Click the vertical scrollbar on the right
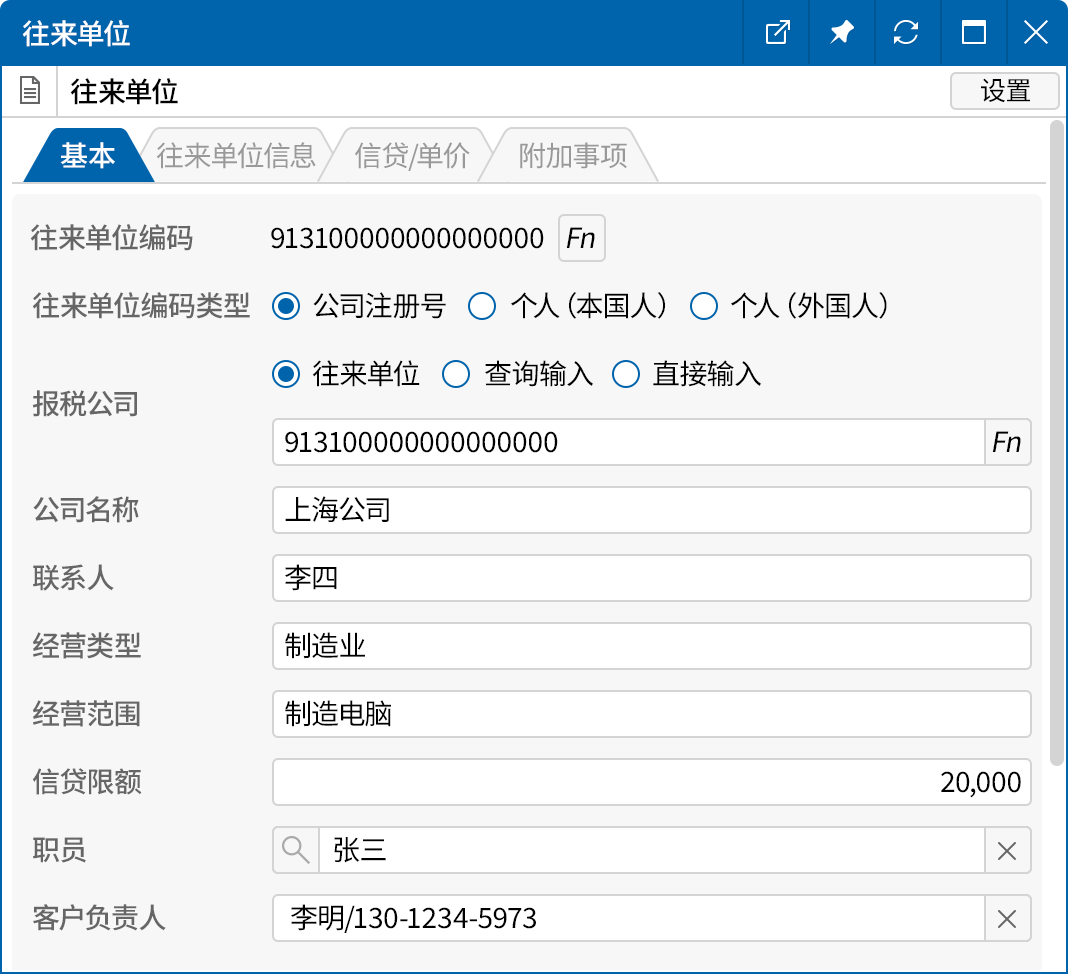This screenshot has width=1068, height=974. 1057,440
